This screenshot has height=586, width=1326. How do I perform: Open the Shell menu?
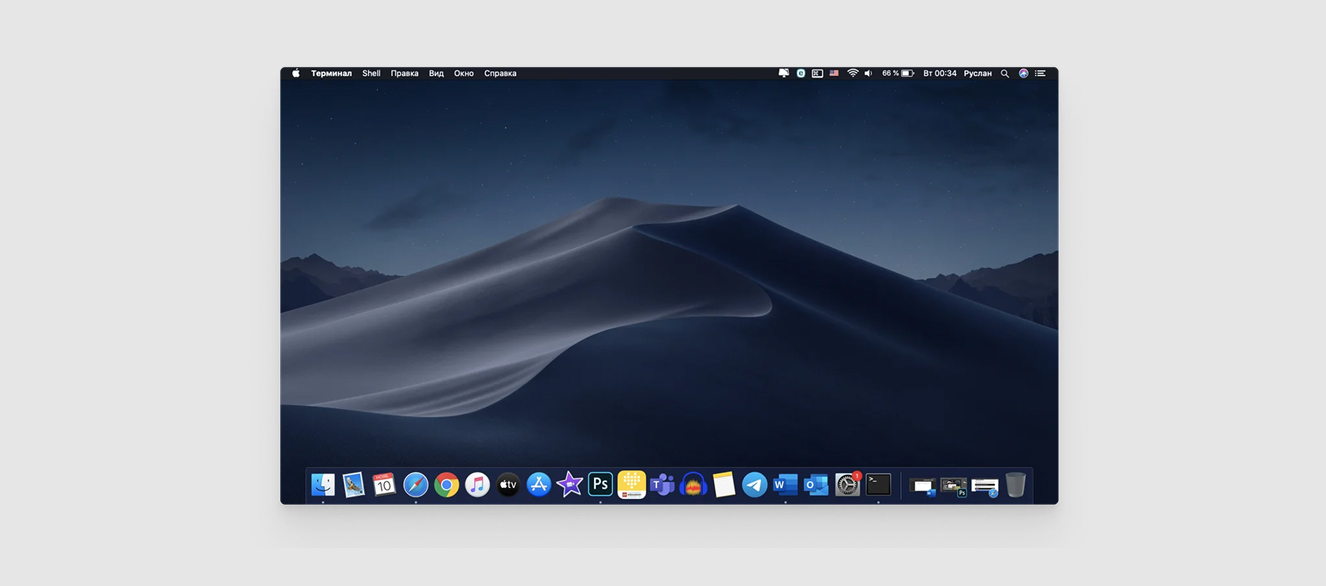click(371, 73)
